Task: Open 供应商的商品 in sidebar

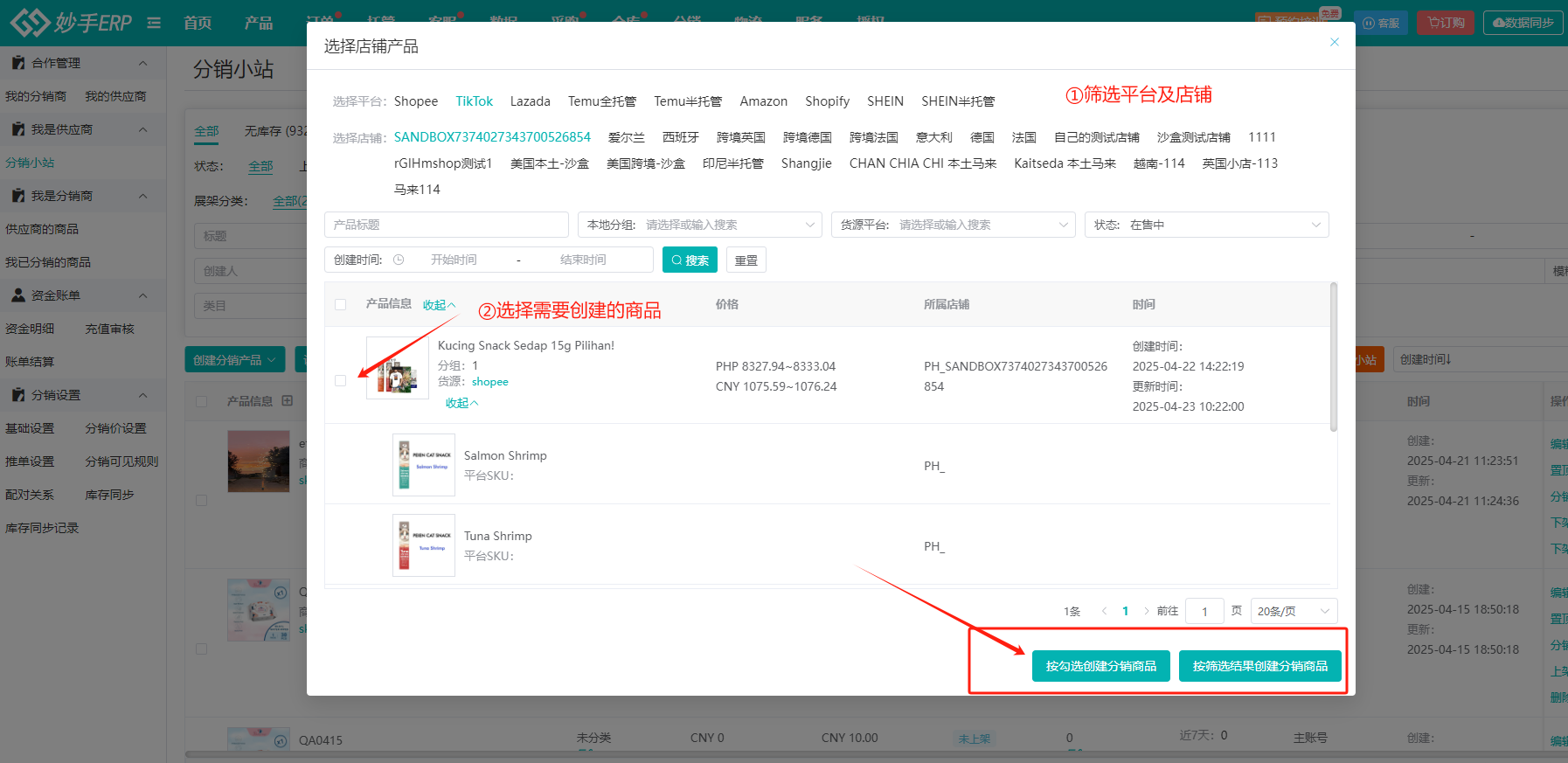Action: 42,229
